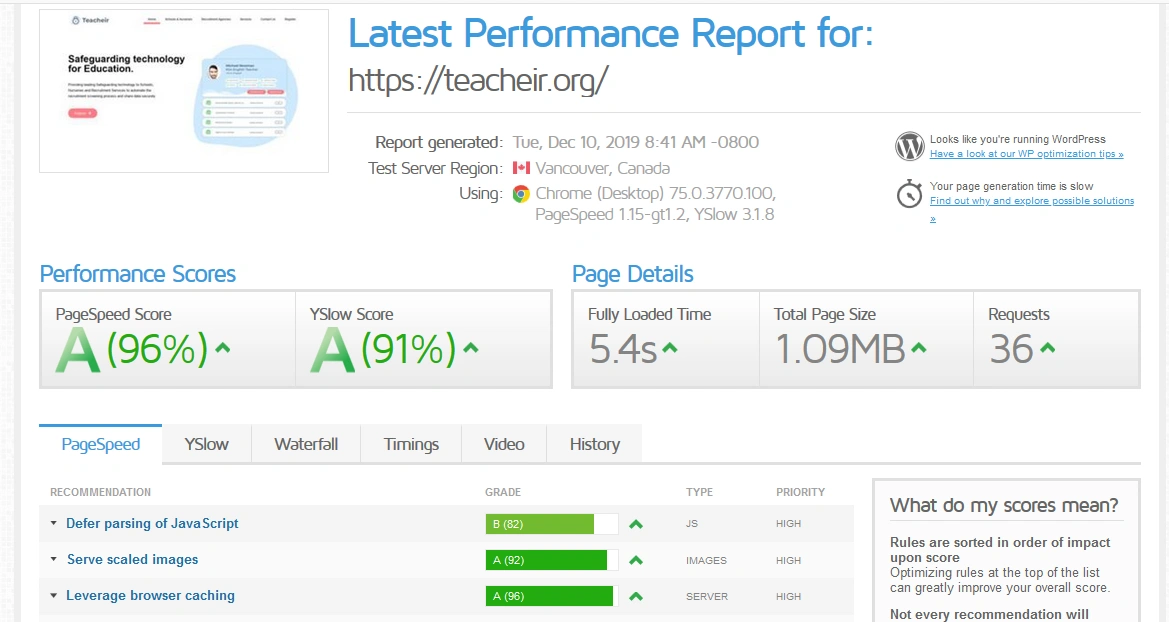Switch to the YSlow tab
The width and height of the screenshot is (1169, 622).
click(x=205, y=443)
